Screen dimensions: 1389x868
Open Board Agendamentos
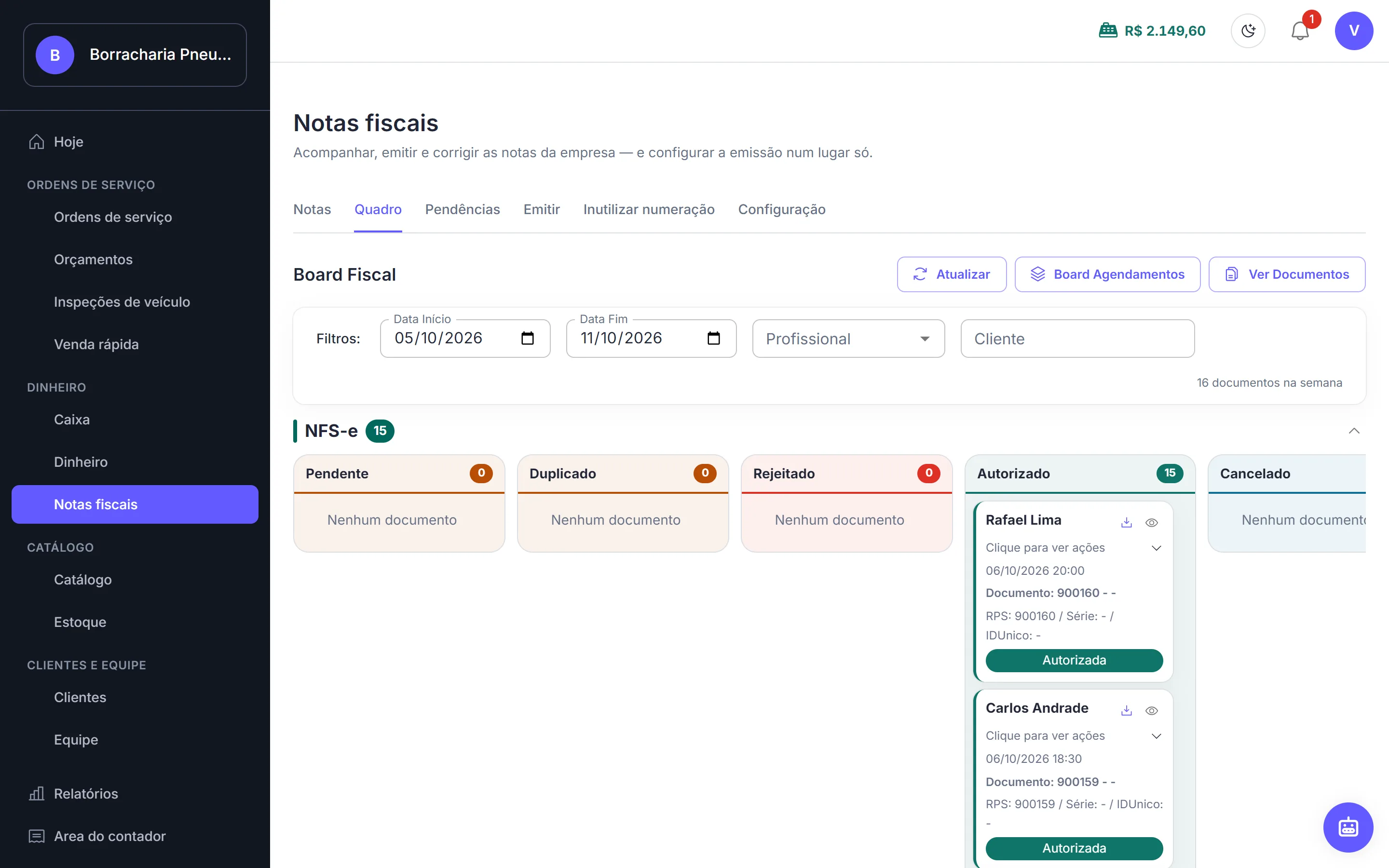[1107, 274]
